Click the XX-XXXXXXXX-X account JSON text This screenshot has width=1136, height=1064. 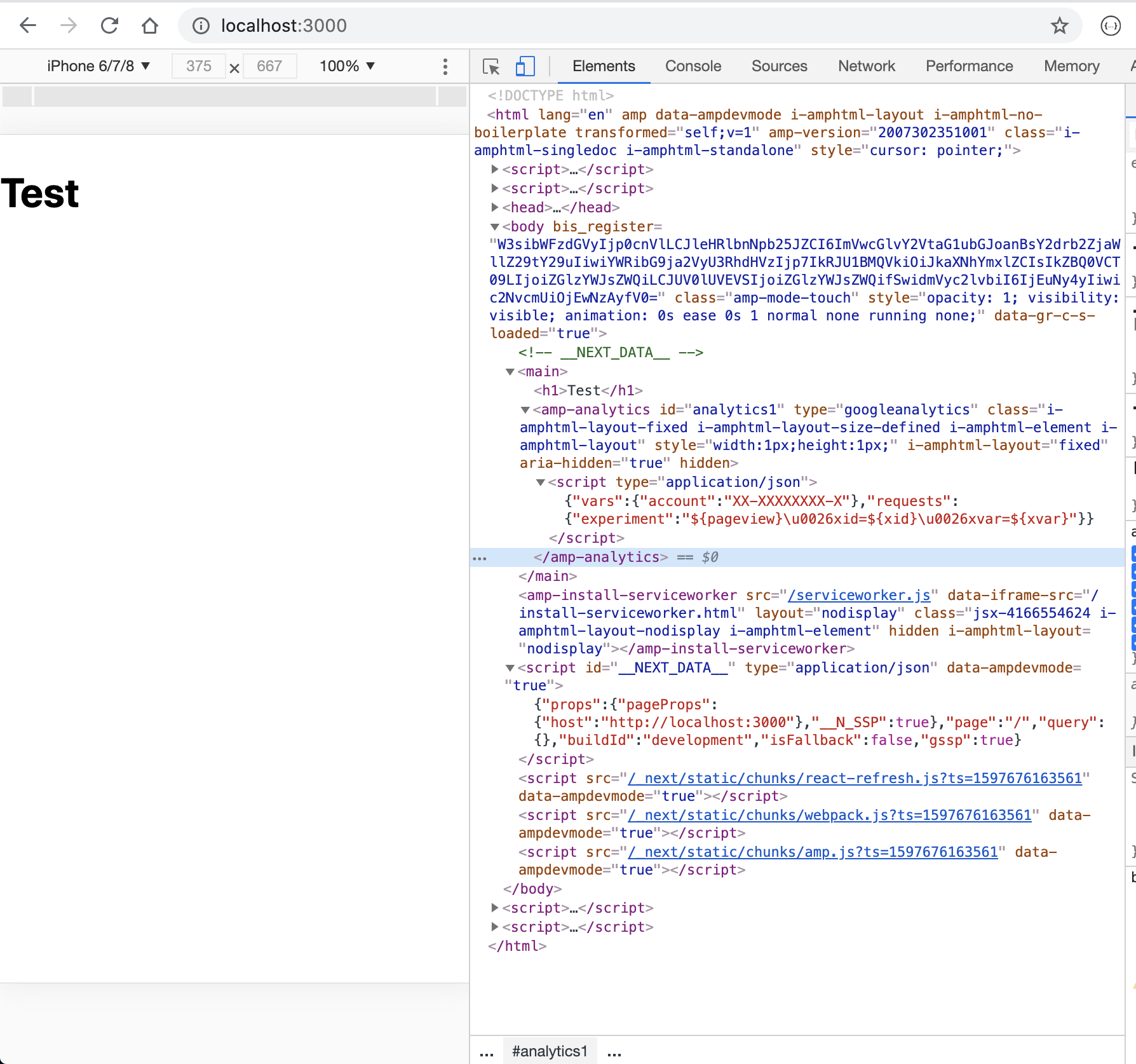pos(787,501)
